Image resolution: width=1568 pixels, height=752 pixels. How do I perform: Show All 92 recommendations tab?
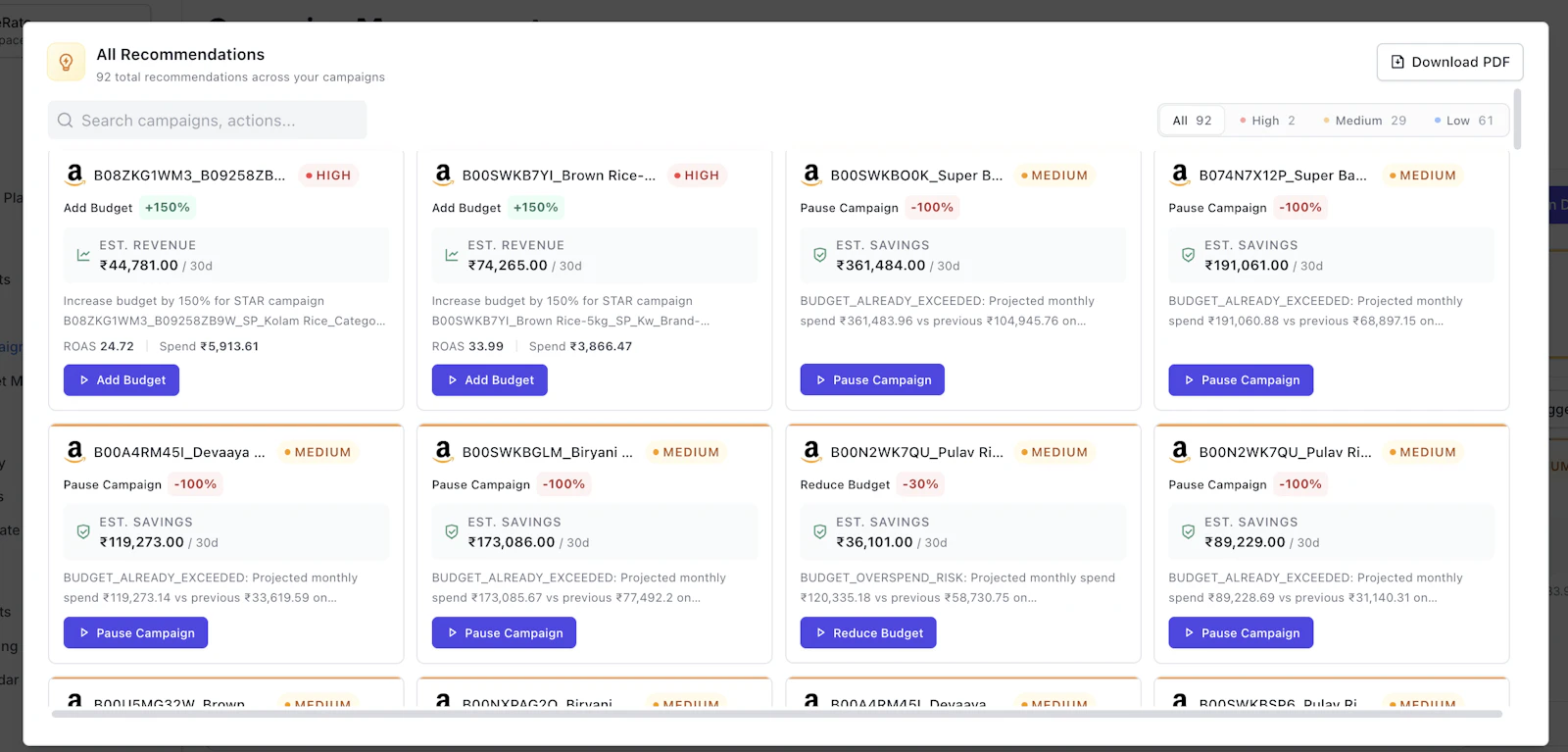1192,121
